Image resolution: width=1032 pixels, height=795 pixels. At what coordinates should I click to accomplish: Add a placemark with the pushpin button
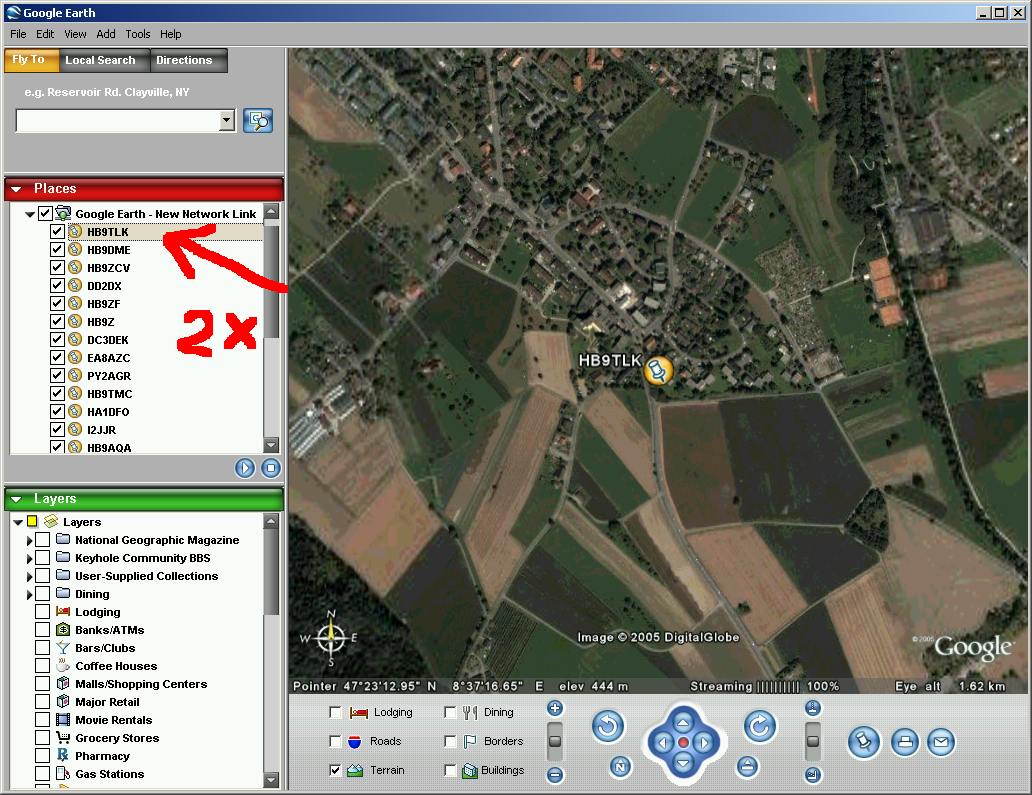click(864, 742)
